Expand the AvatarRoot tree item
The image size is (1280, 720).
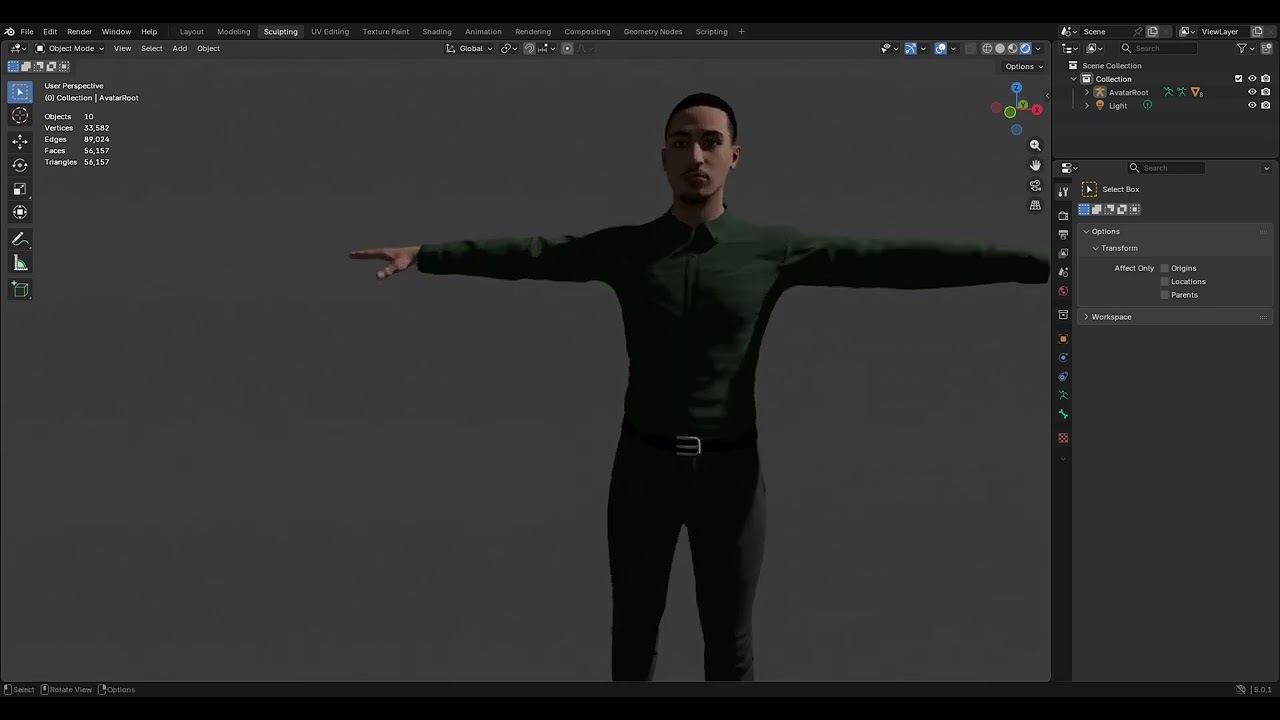1087,92
